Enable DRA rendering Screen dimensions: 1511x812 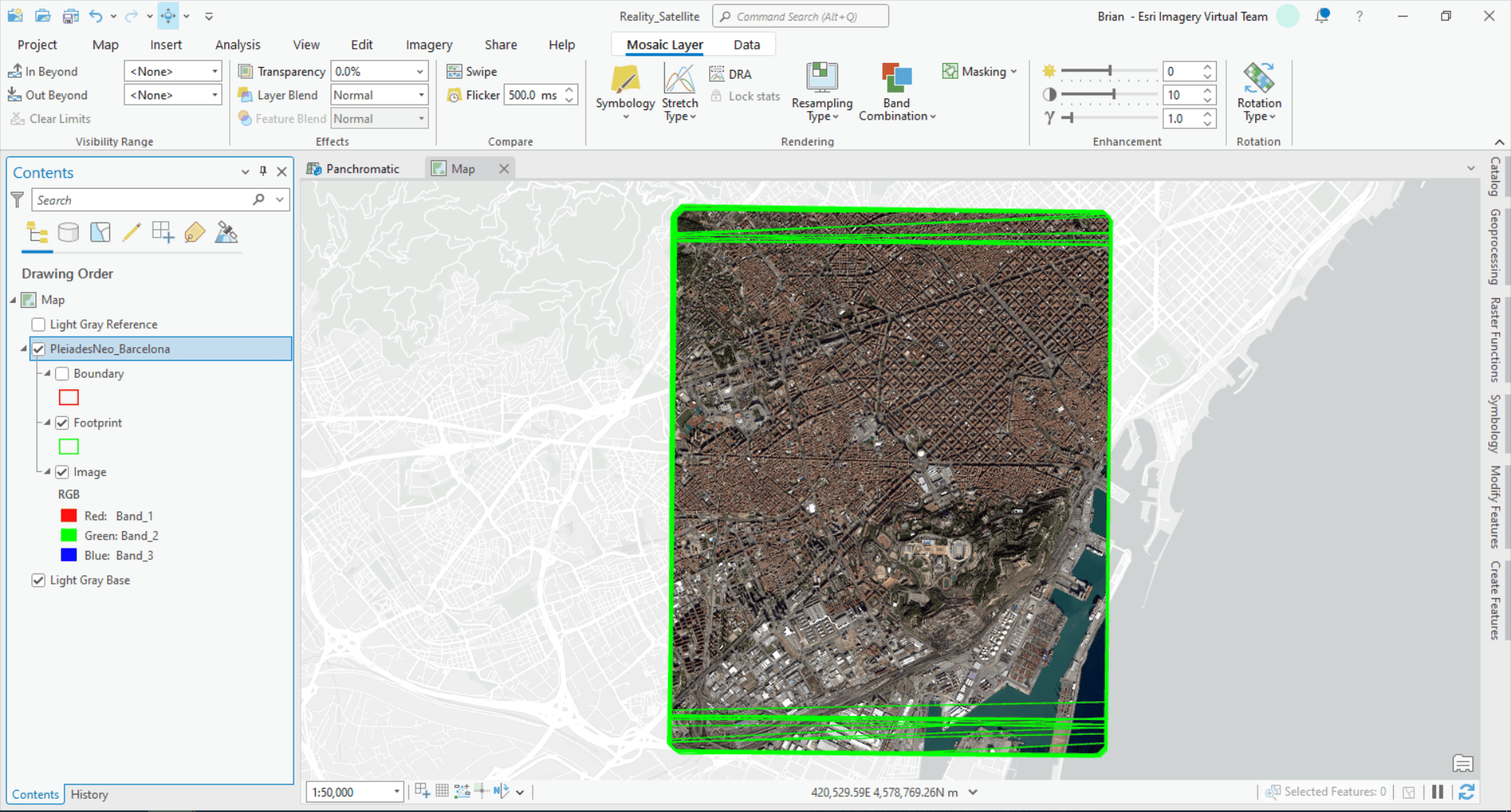(731, 73)
